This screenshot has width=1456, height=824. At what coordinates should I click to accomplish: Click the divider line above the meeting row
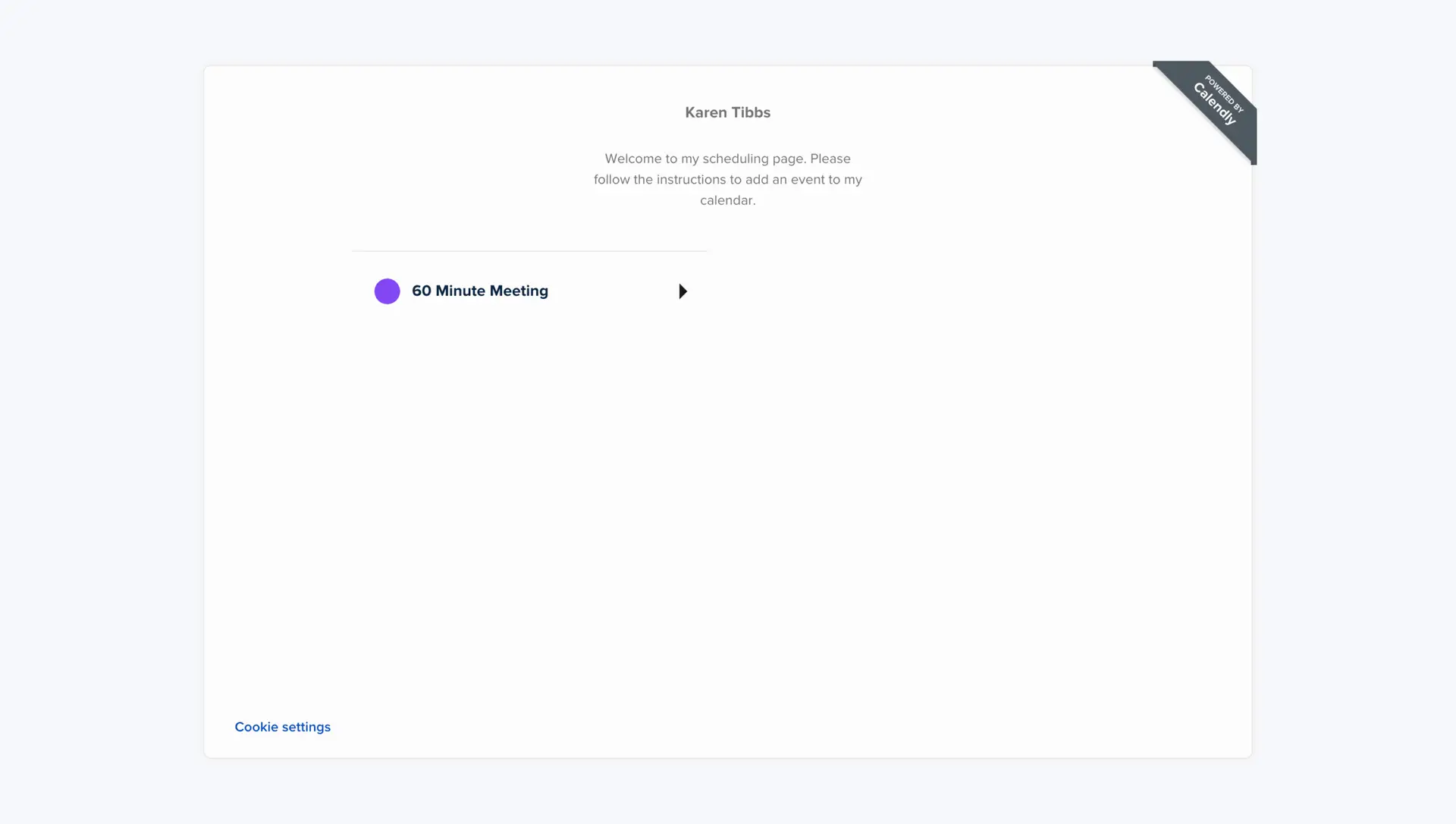pyautogui.click(x=529, y=250)
